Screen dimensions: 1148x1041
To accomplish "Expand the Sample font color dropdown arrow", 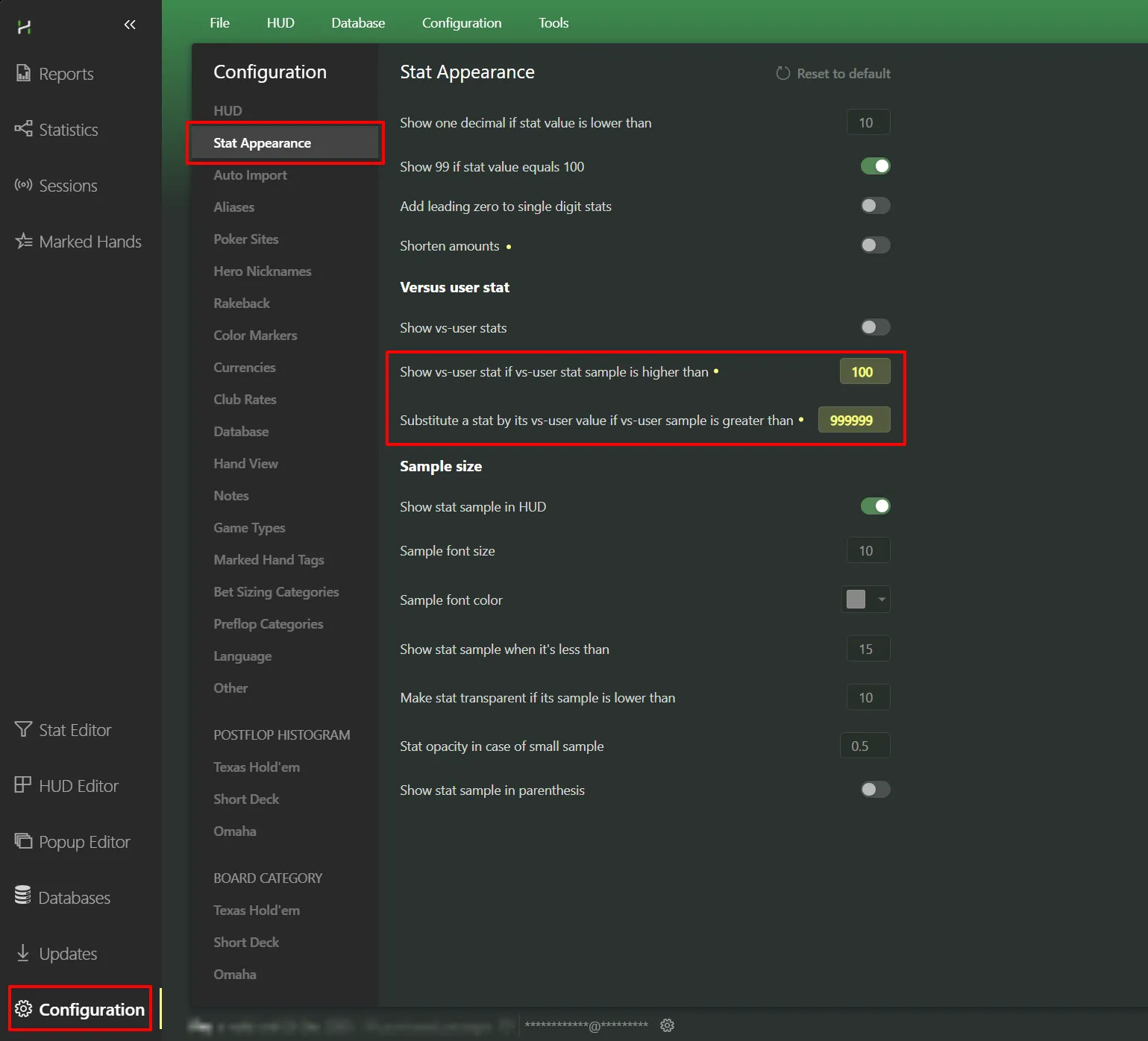I will point(882,600).
